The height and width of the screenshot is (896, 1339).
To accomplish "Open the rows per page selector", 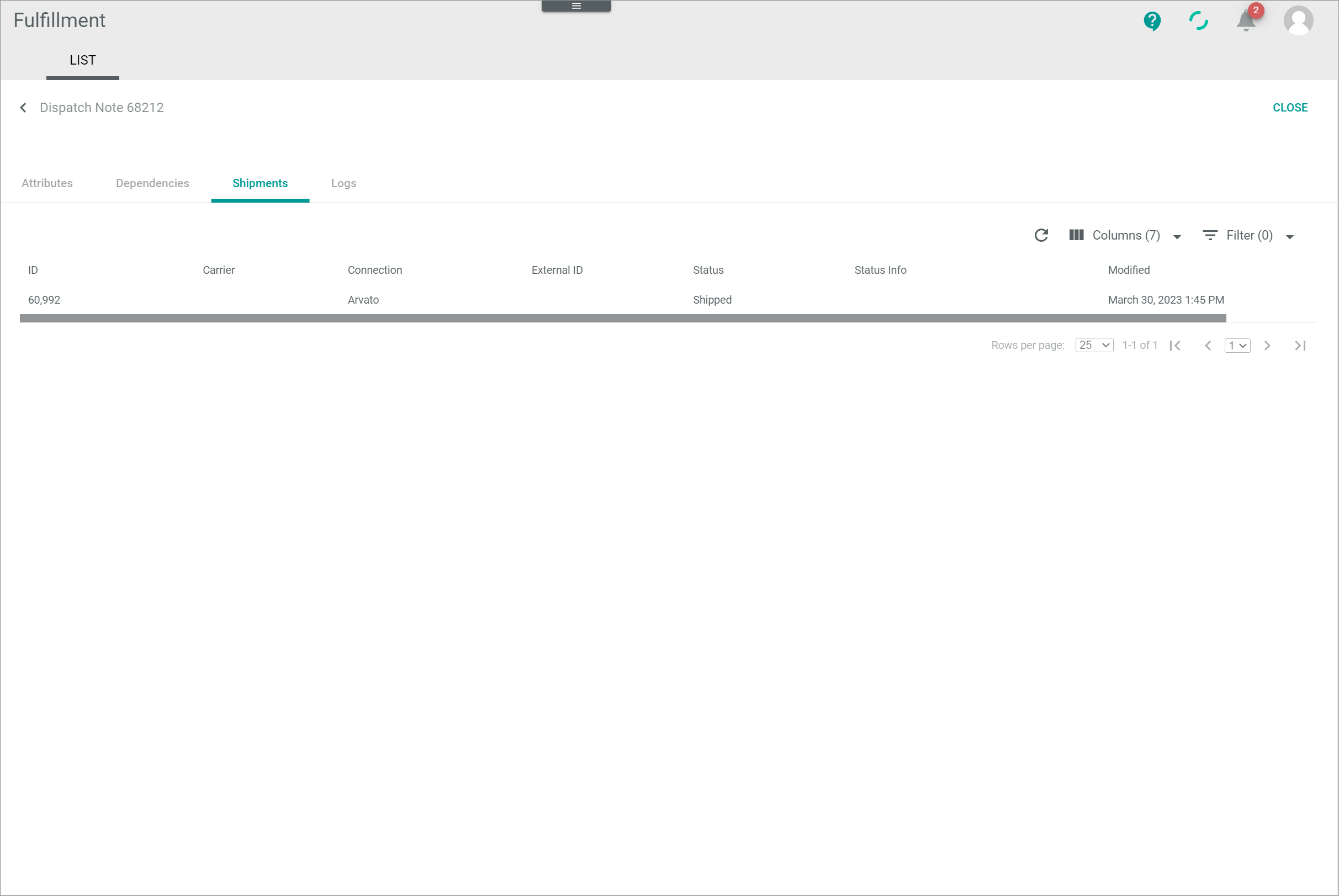I will [x=1094, y=345].
